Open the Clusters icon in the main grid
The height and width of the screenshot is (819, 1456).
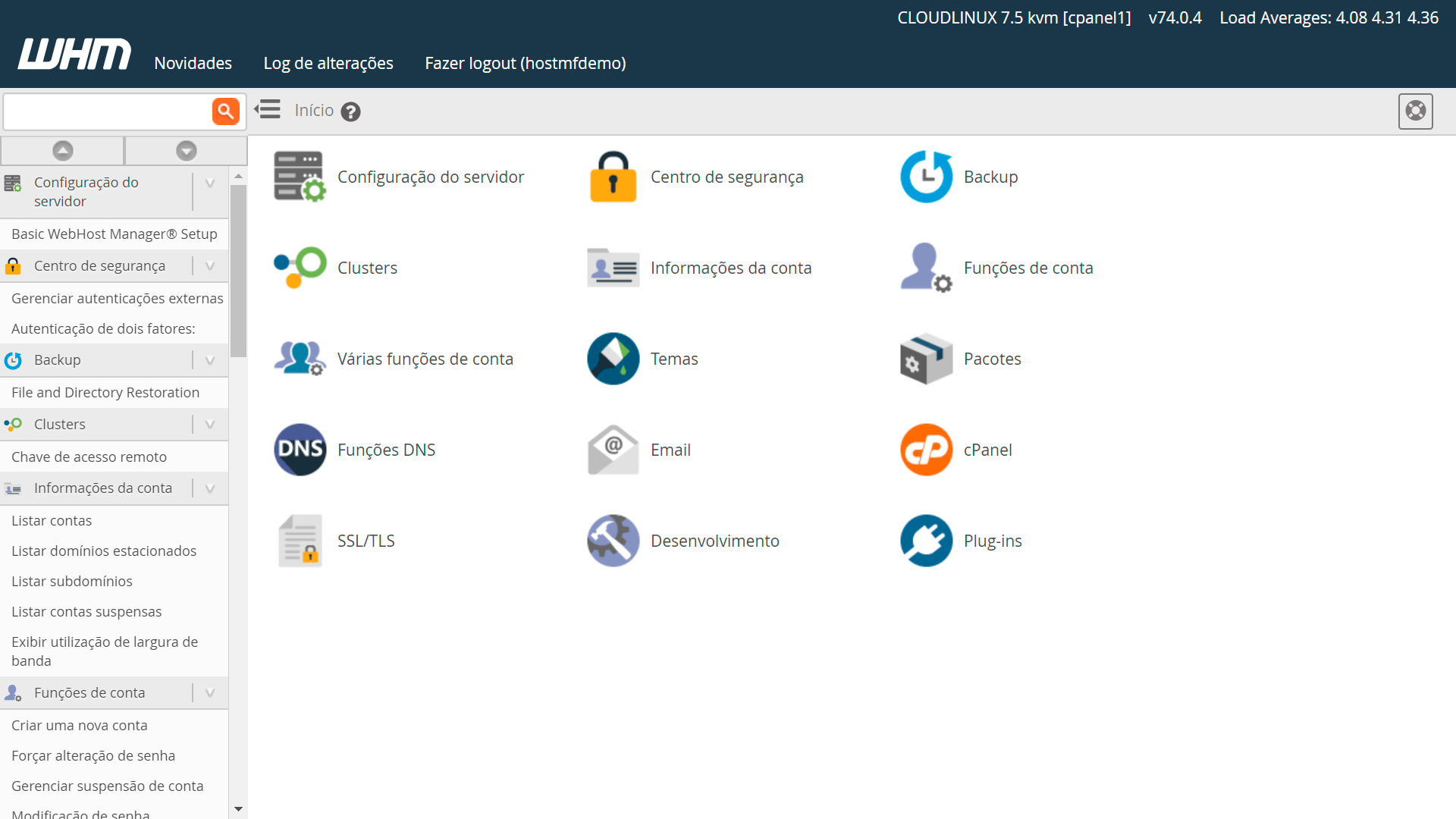pyautogui.click(x=300, y=268)
